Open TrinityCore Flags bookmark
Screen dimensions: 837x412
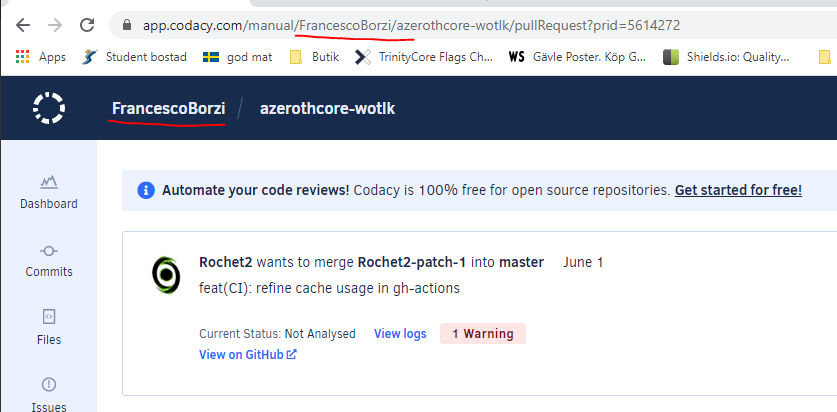(x=424, y=57)
